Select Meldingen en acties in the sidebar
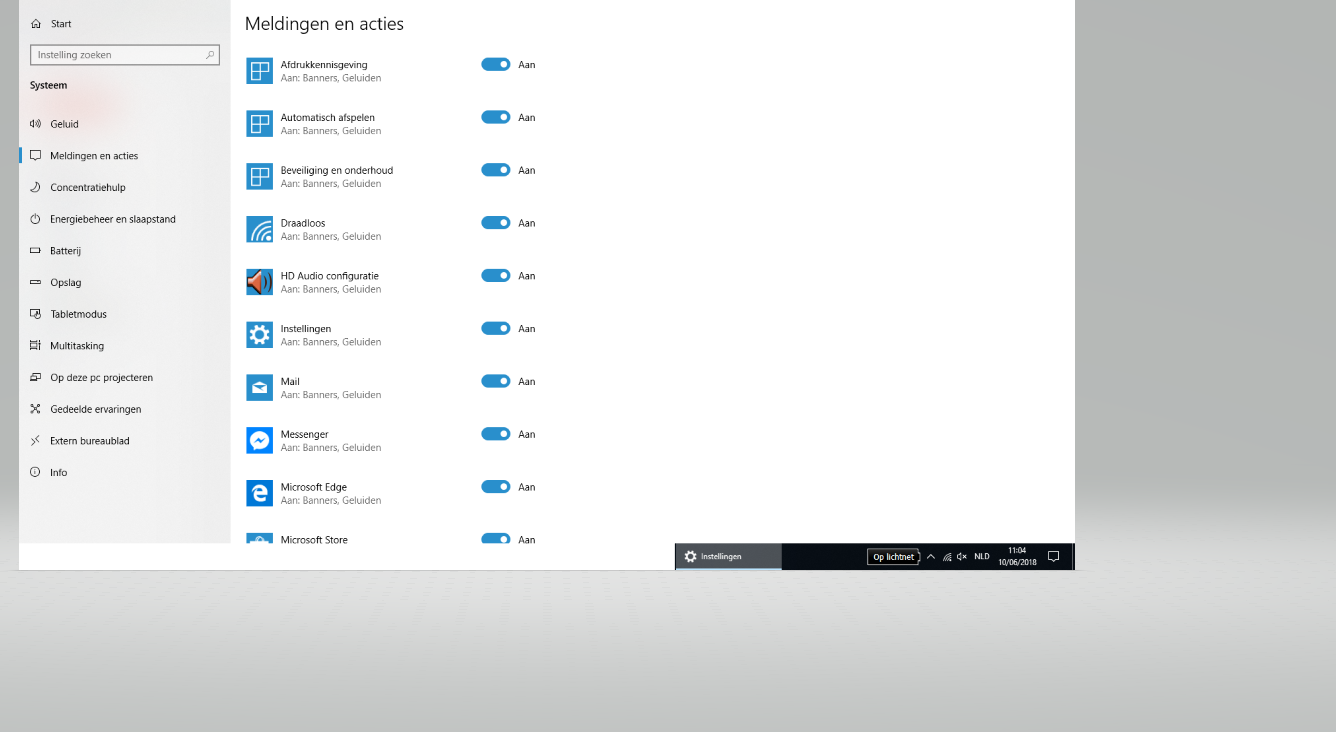This screenshot has width=1336, height=732. (124, 156)
